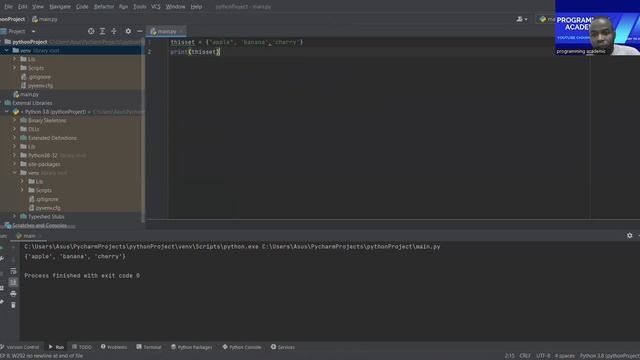Open the File menu
This screenshot has height=360, width=640.
pos(8,7)
